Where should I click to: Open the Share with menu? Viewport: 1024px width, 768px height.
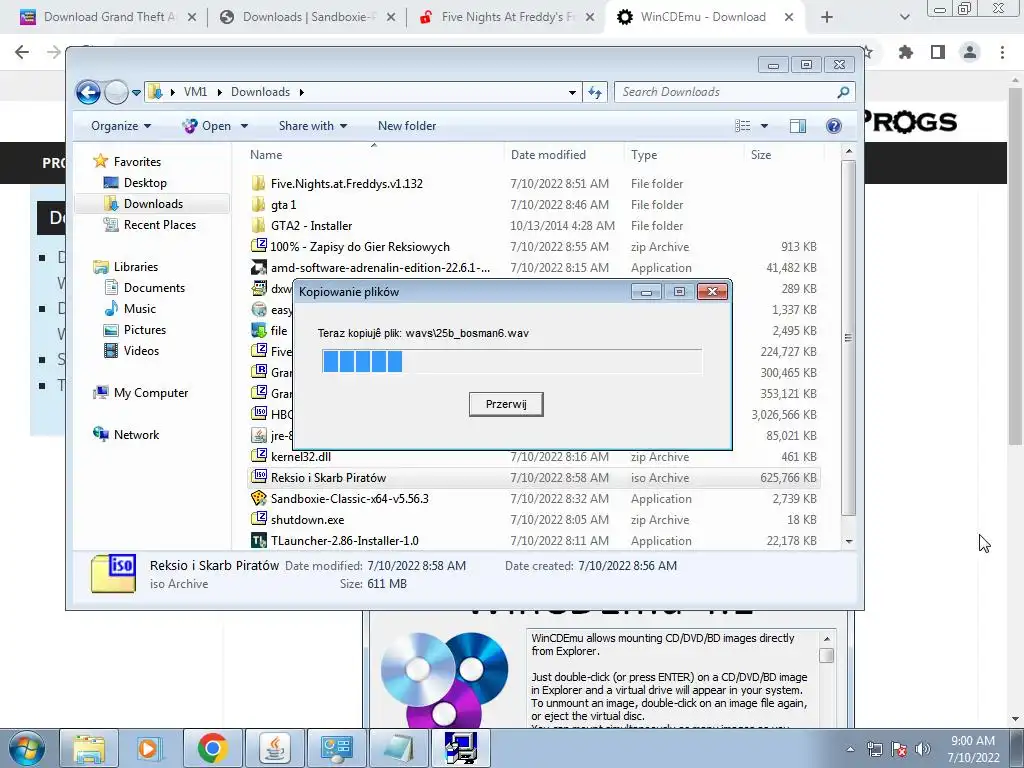(x=313, y=126)
